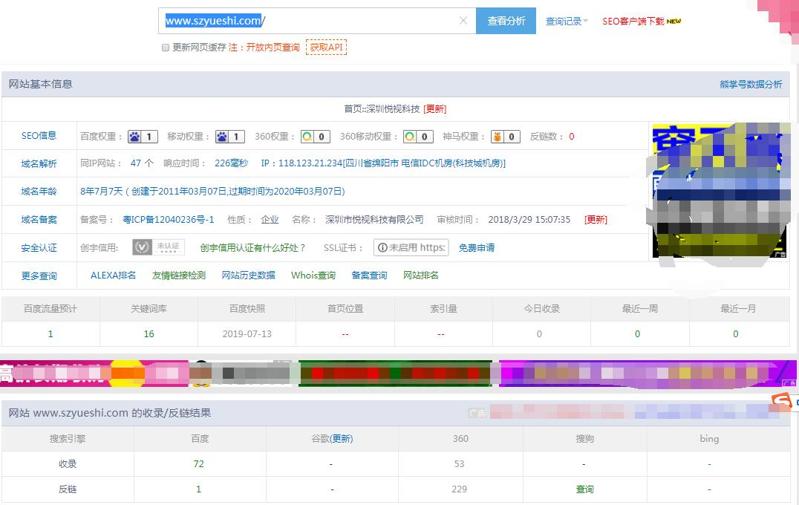Screen dimensions: 799x505
Task: Click the purple banner ad on right
Action: [647, 374]
